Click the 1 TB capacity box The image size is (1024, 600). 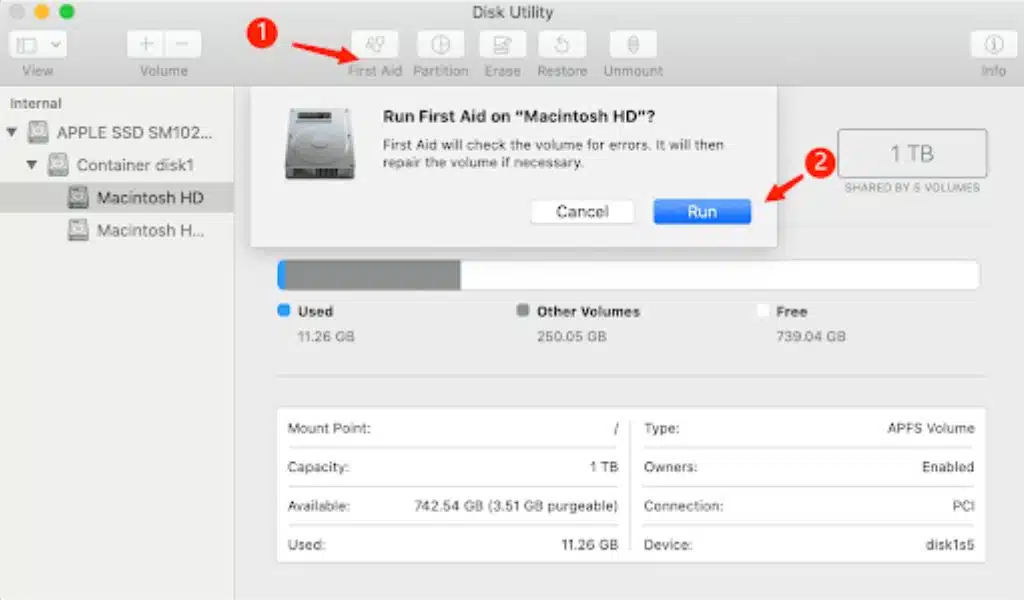(911, 154)
